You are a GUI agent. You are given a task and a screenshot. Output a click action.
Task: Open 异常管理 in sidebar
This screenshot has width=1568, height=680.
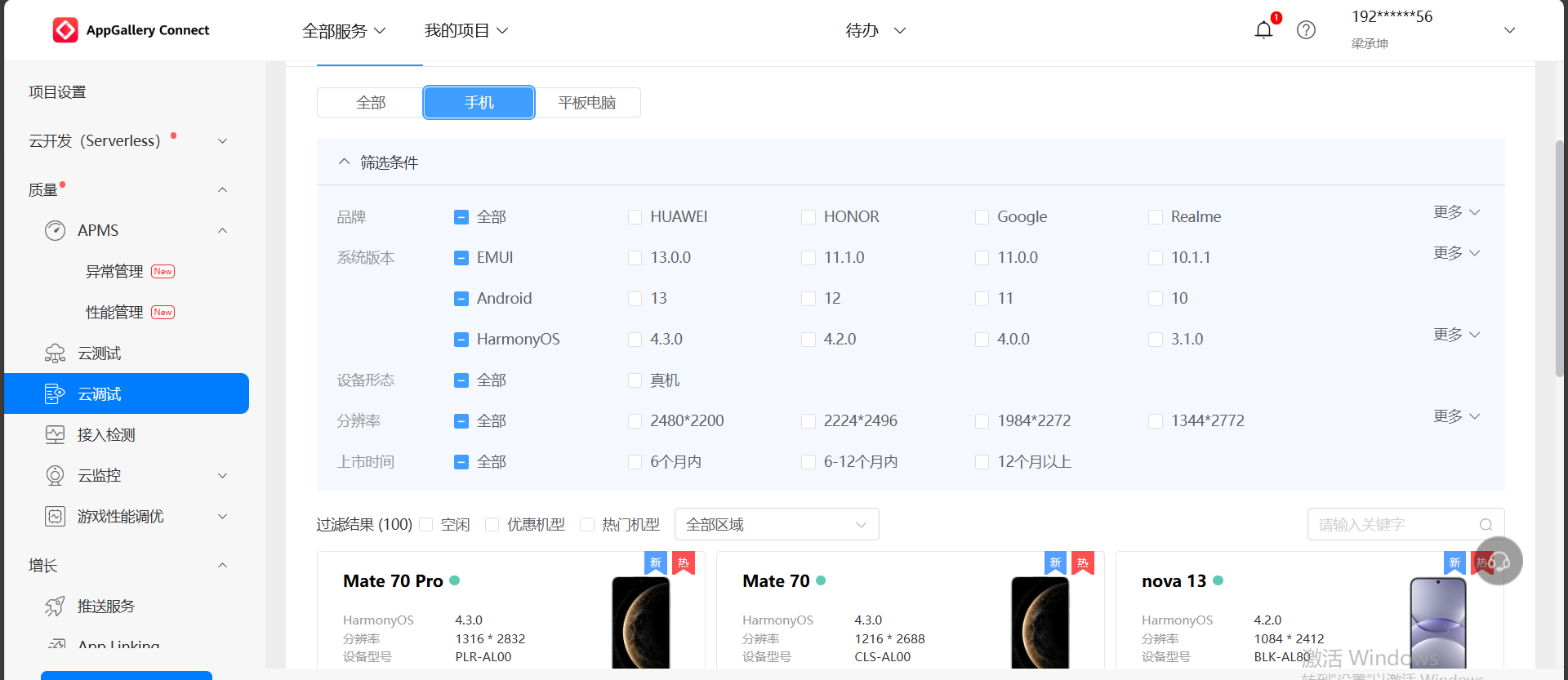click(x=114, y=272)
